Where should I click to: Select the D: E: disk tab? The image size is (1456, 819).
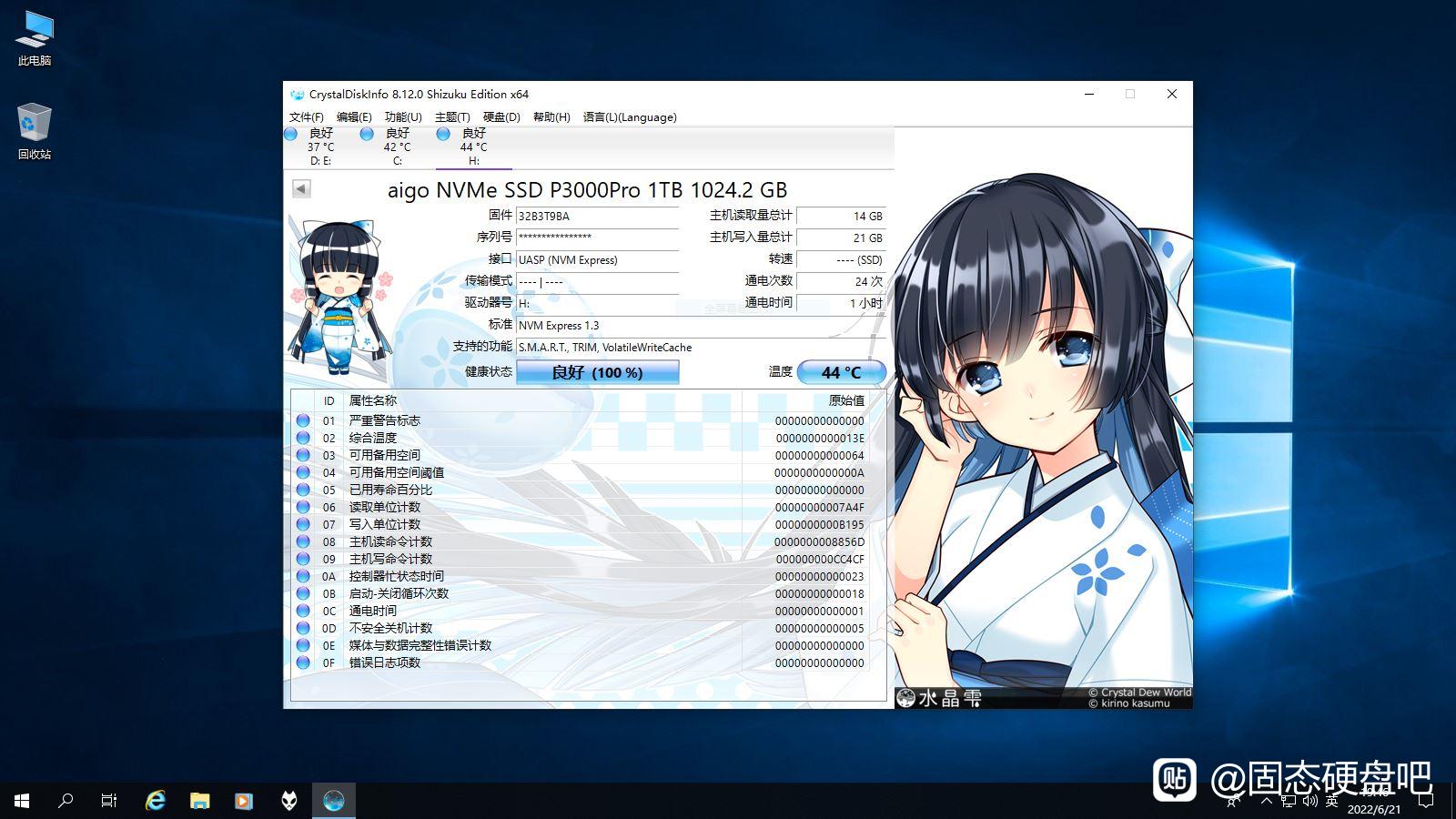(321, 147)
